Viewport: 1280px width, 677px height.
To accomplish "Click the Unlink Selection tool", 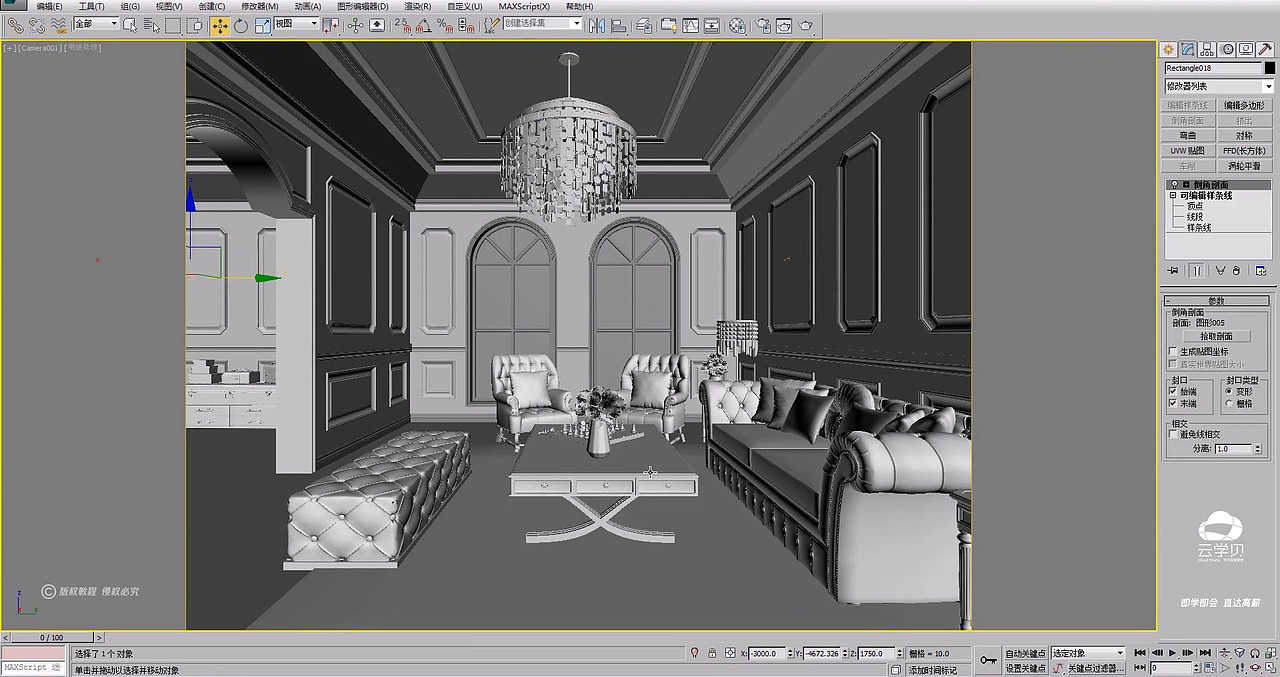I will click(x=37, y=25).
